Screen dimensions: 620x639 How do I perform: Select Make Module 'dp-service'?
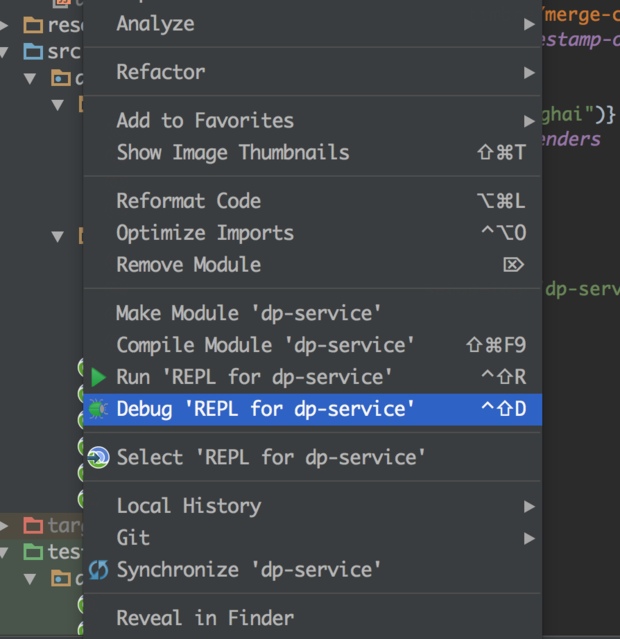(312, 313)
